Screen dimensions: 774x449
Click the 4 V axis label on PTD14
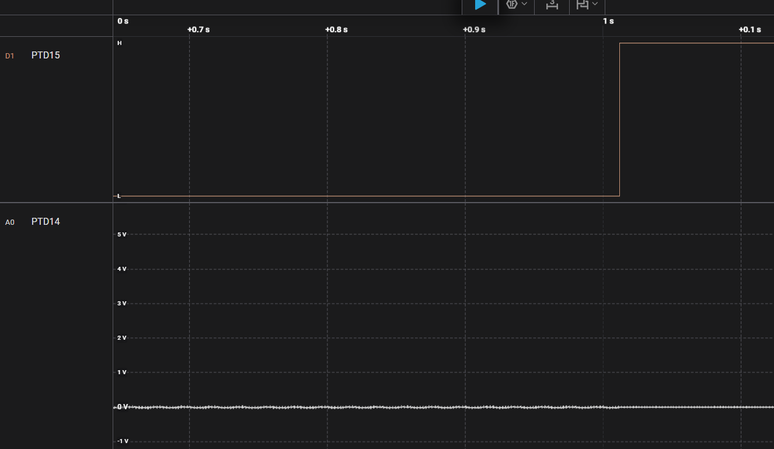[x=122, y=269]
